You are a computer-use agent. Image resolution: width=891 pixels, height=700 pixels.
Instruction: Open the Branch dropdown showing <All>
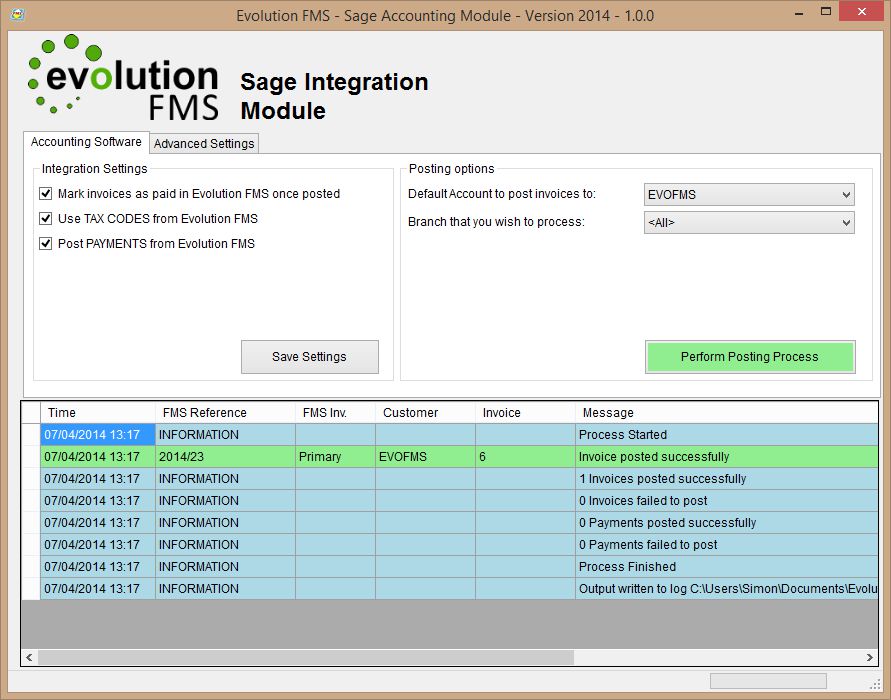(749, 222)
